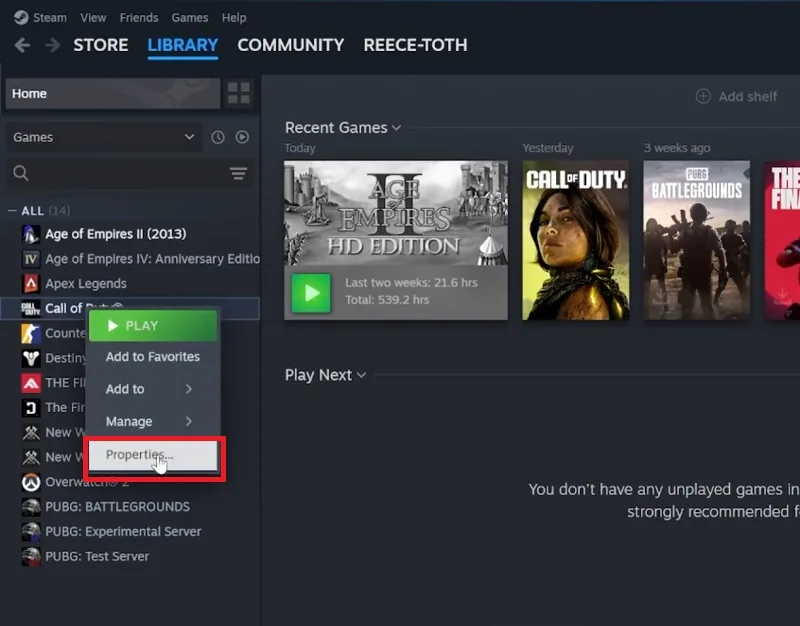The image size is (800, 626).
Task: Expand Play Next shelf dropdown
Action: click(361, 375)
